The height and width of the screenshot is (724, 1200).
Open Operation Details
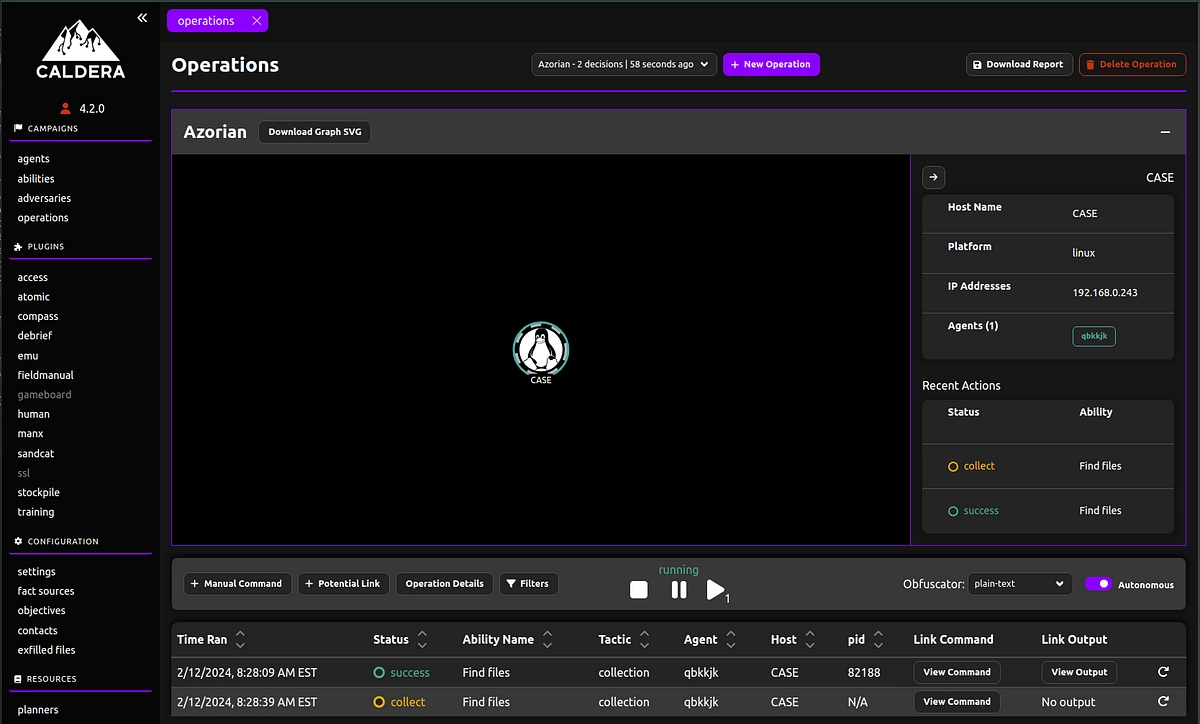pos(444,584)
